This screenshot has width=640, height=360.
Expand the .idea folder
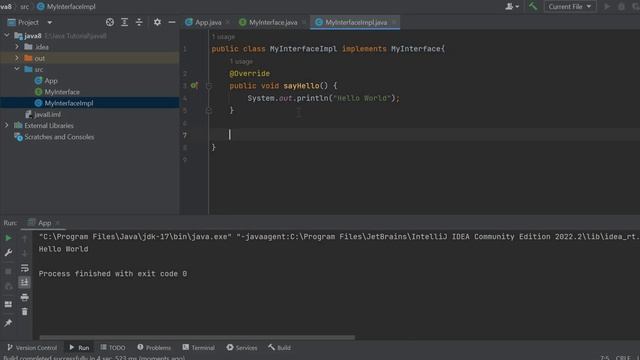(x=17, y=47)
